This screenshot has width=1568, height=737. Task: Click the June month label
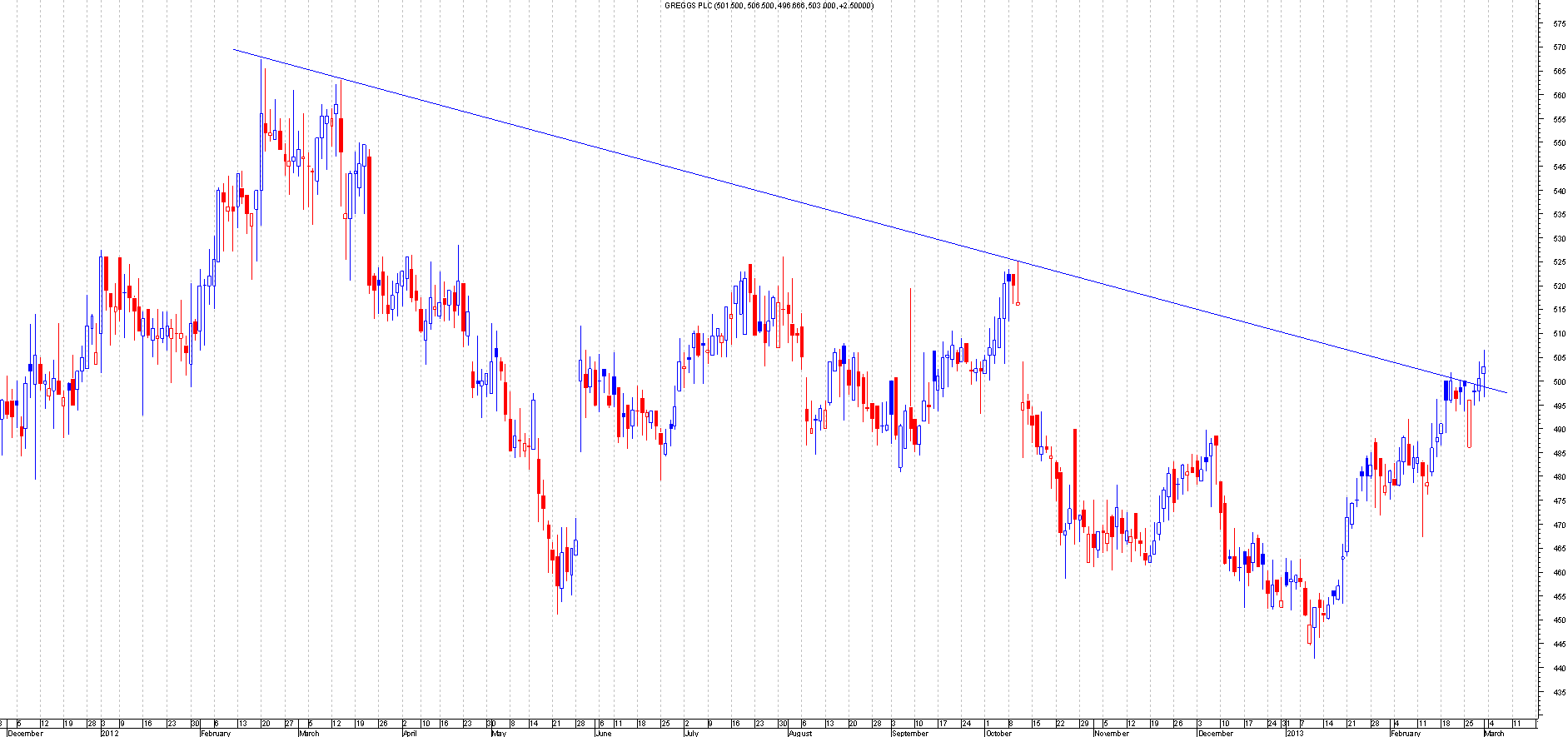click(x=603, y=733)
